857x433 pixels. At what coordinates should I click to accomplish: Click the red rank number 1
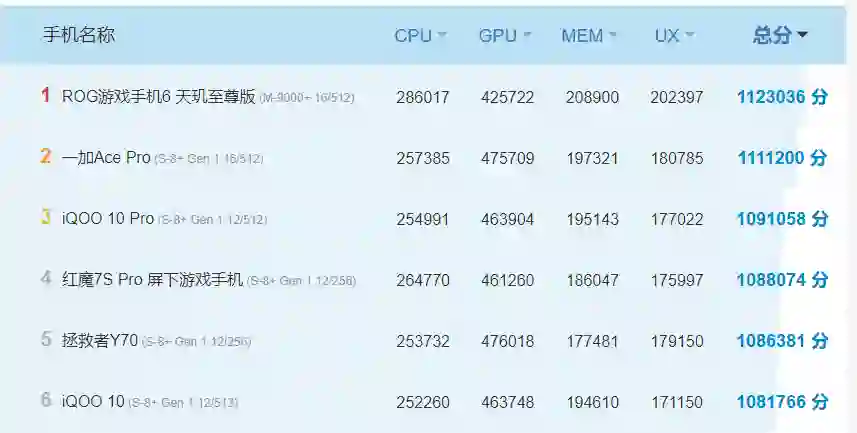click(x=46, y=95)
